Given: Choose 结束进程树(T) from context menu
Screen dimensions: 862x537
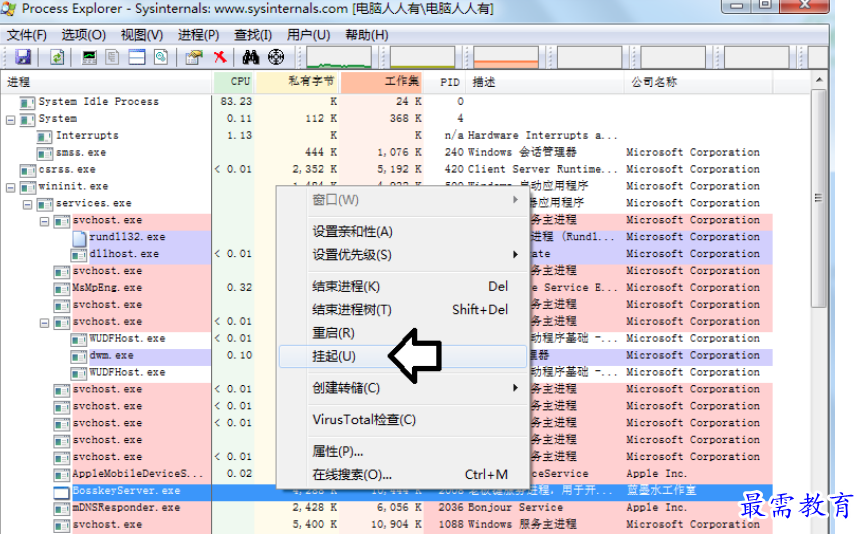Looking at the screenshot, I should point(402,309).
